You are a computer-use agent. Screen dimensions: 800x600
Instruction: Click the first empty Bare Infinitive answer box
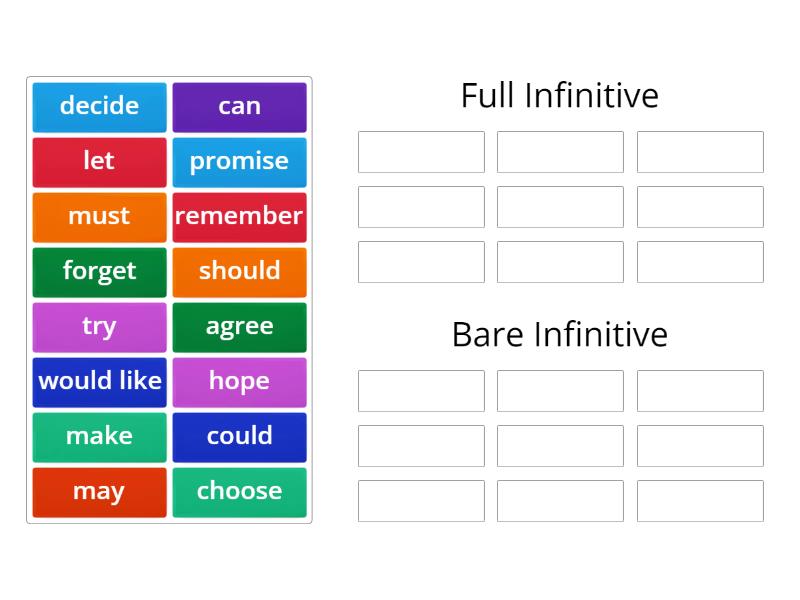pyautogui.click(x=421, y=391)
